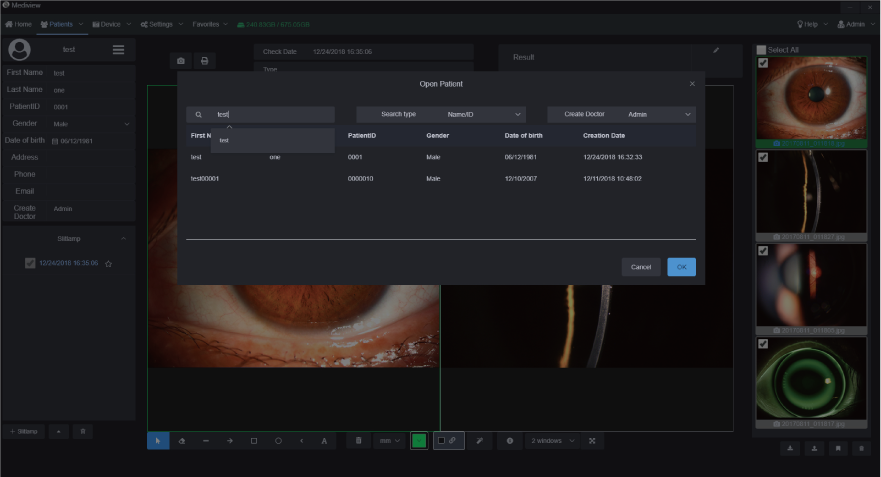Click the trash icon beside the mm unit
This screenshot has height=477, width=881.
(x=358, y=440)
